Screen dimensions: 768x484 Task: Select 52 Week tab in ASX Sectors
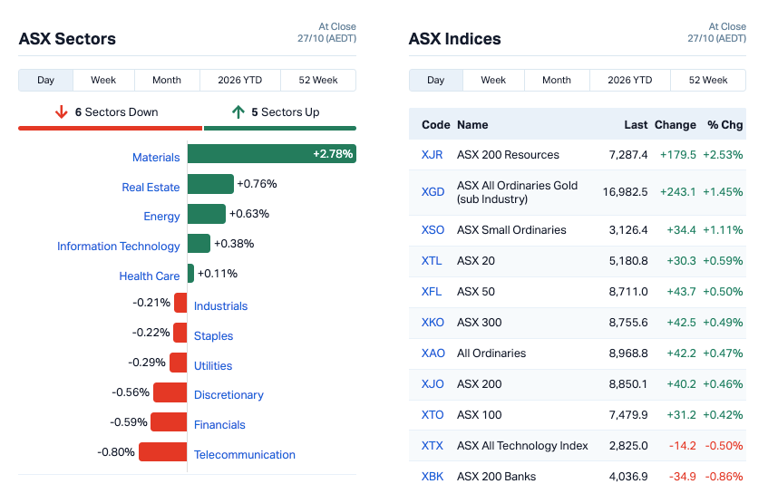(318, 80)
